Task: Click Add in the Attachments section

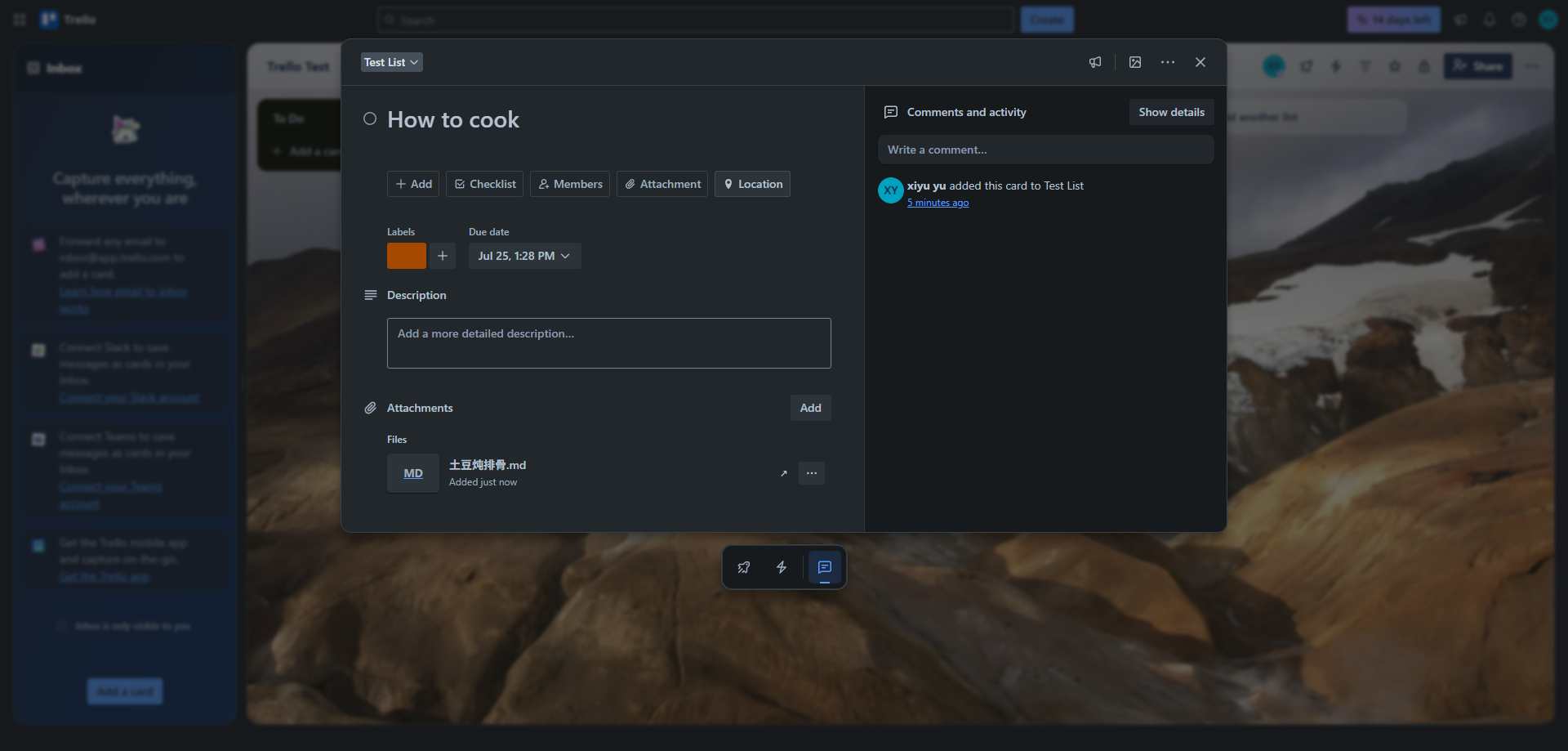Action: pos(811,408)
